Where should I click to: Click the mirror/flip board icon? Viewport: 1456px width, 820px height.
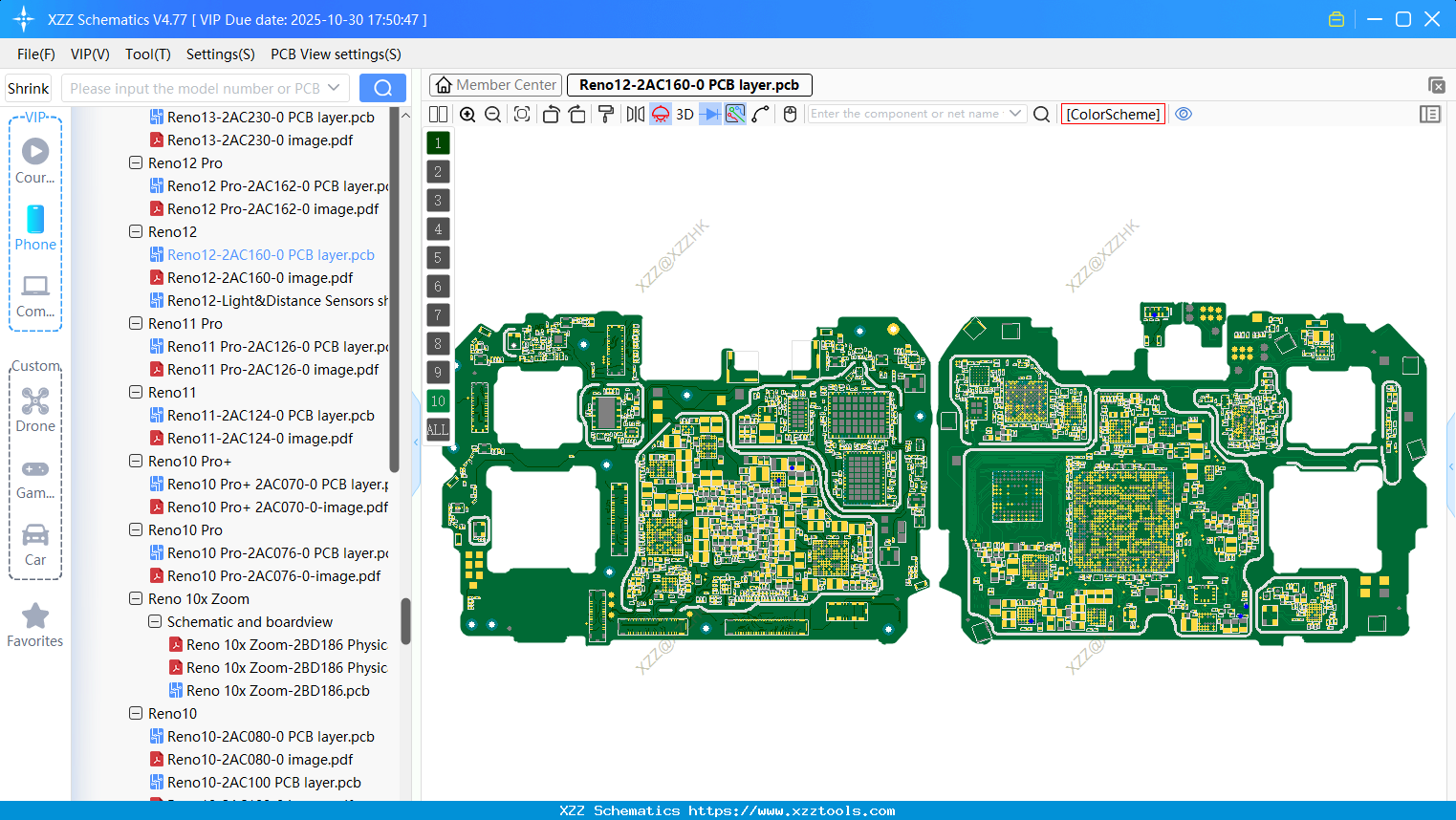(635, 114)
